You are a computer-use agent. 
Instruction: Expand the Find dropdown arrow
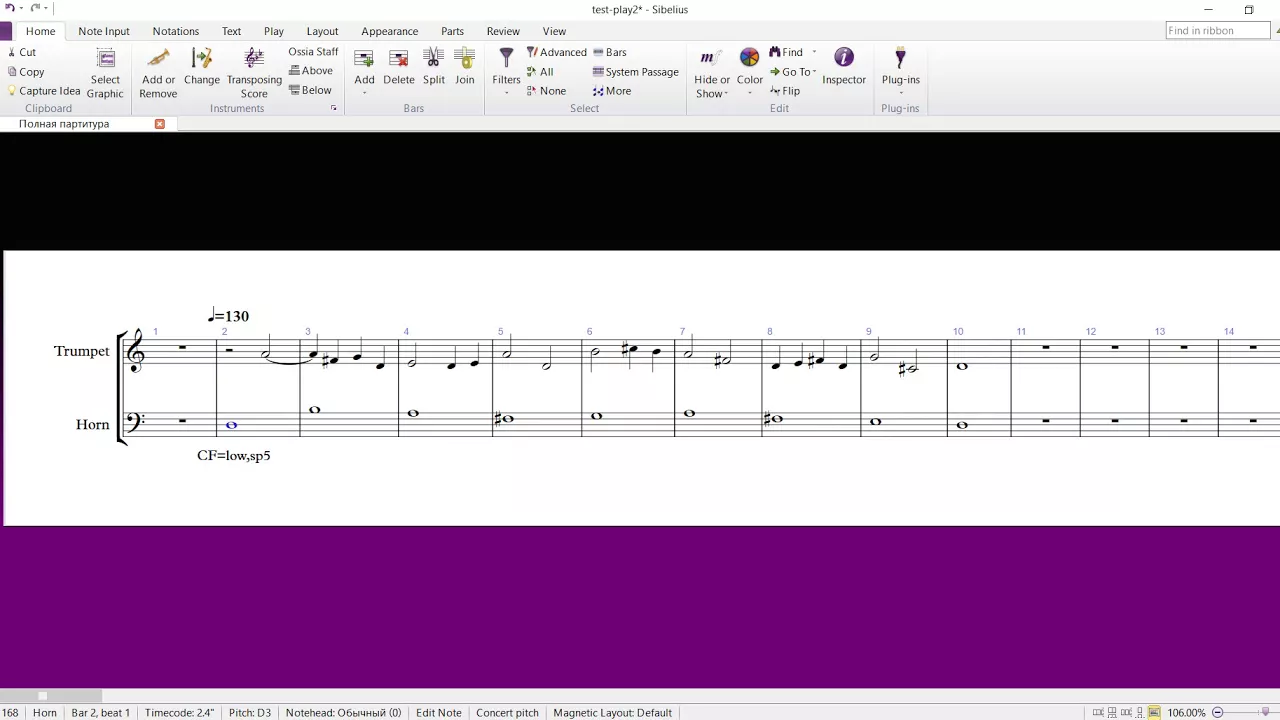[x=814, y=52]
